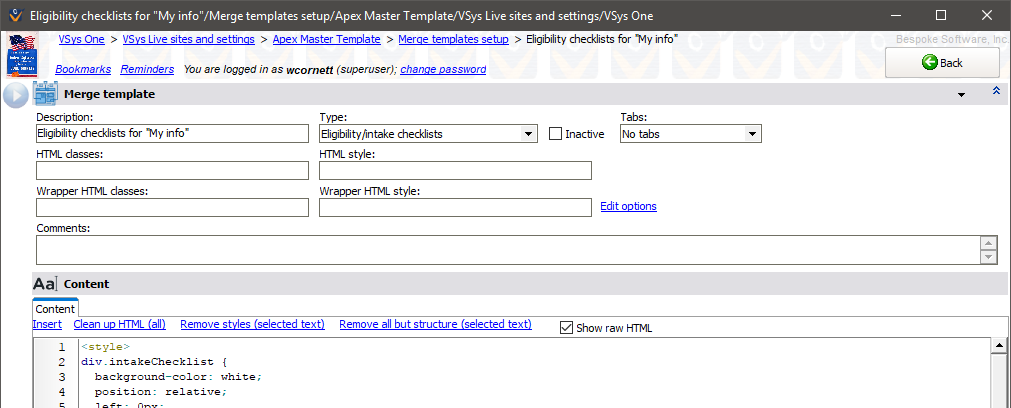Click the VSys app icon in title bar
The width and height of the screenshot is (1011, 408).
[13, 16]
